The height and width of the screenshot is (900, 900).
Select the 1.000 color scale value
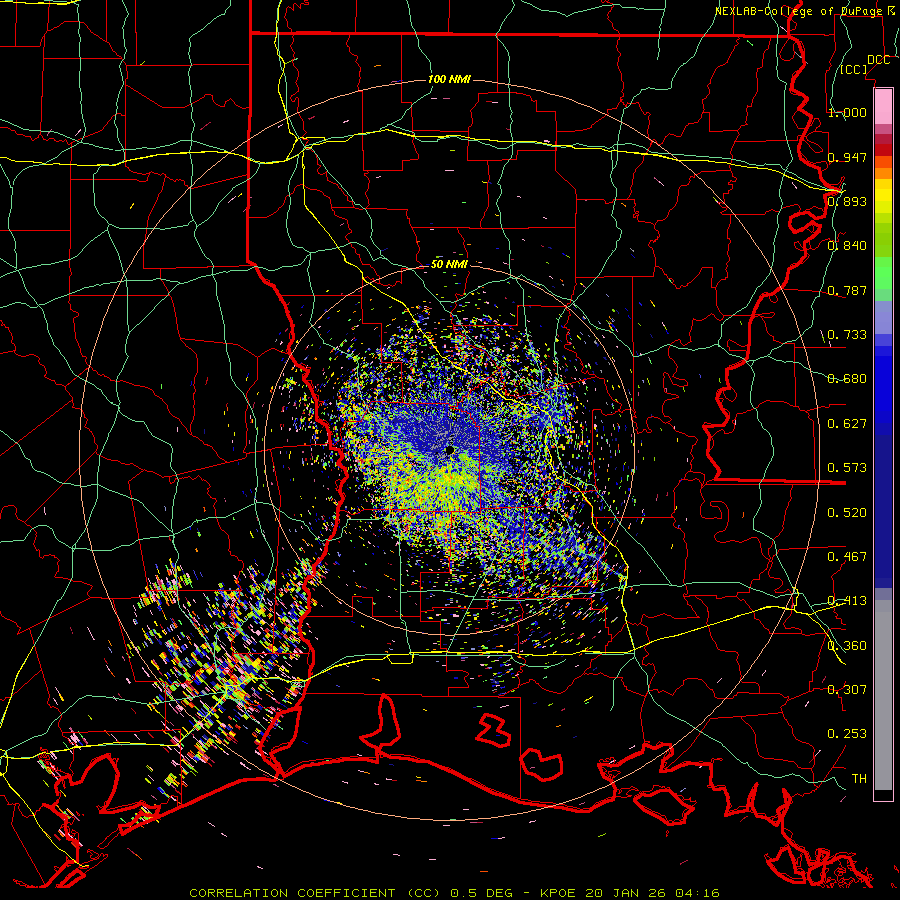847,112
